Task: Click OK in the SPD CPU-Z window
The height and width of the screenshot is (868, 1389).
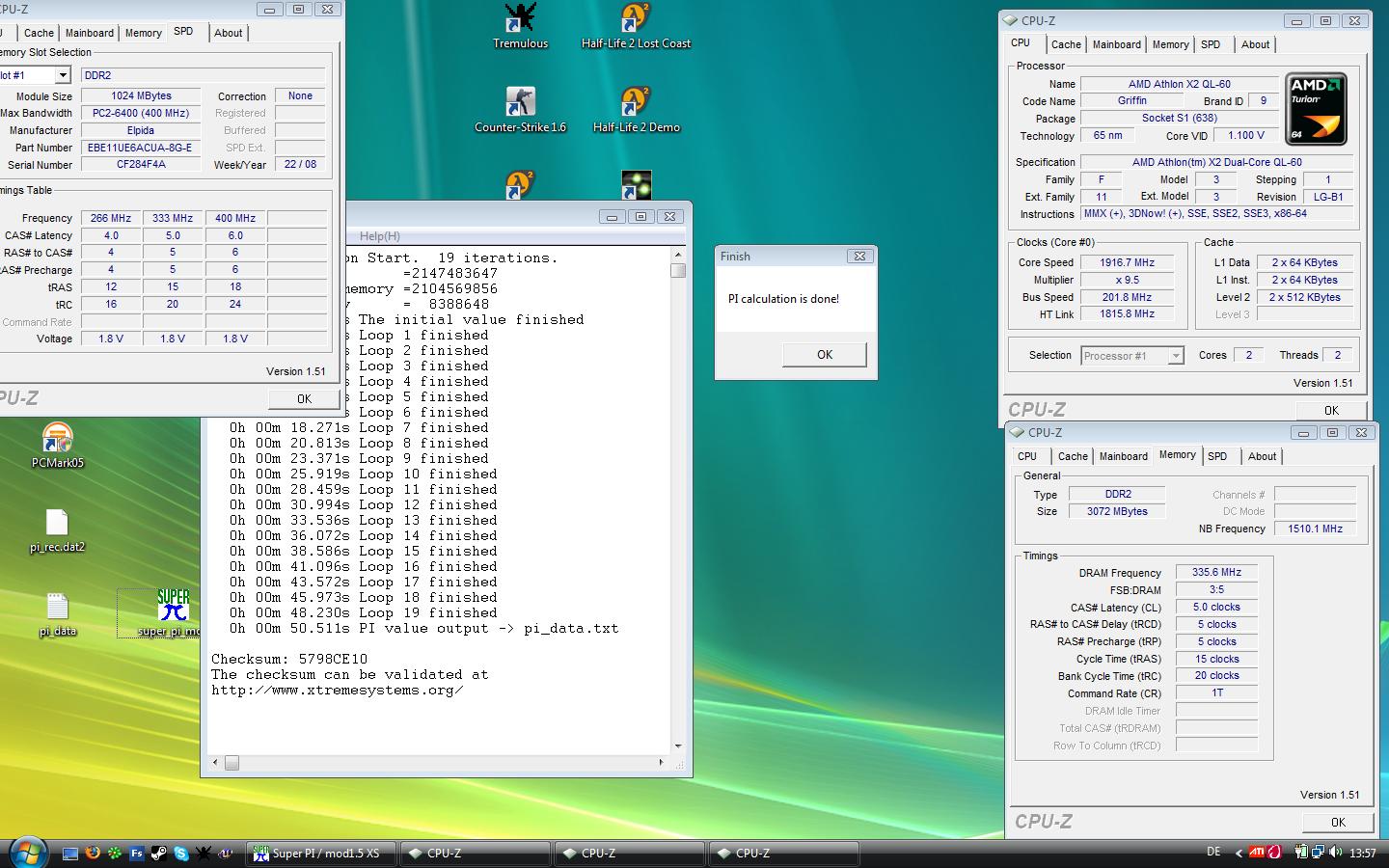Action: pos(304,398)
